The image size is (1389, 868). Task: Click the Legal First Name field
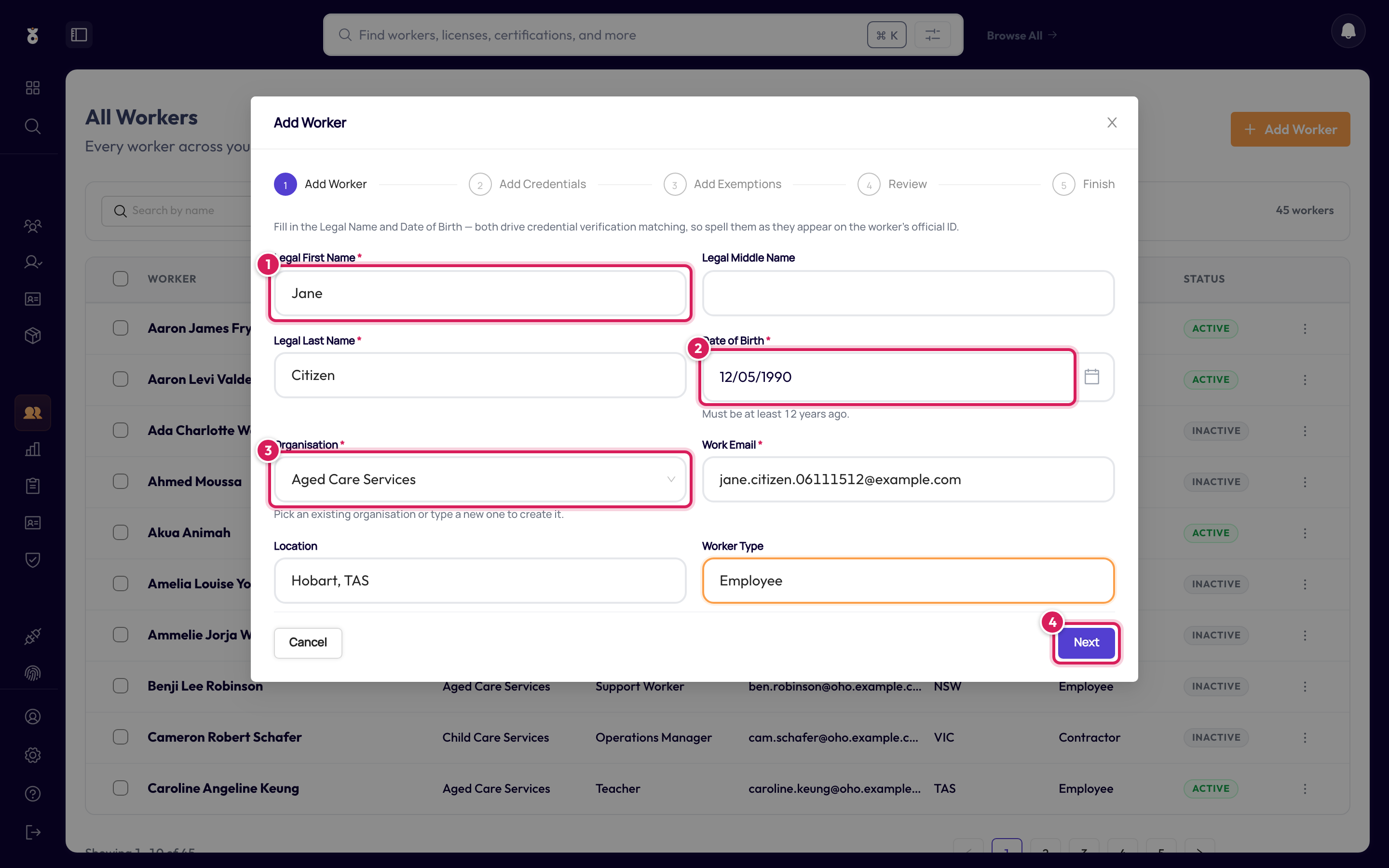click(480, 293)
